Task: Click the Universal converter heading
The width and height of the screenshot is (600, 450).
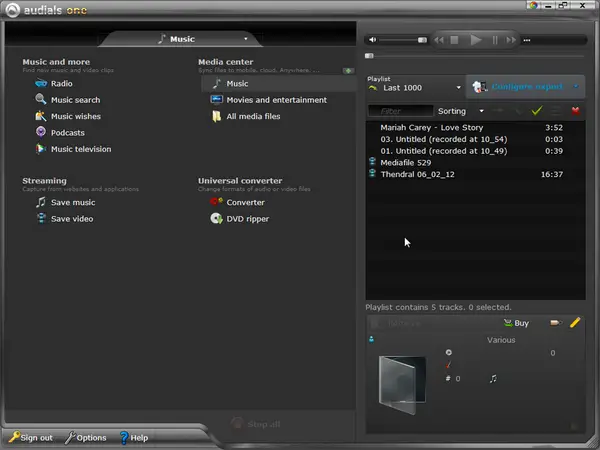Action: 240,181
